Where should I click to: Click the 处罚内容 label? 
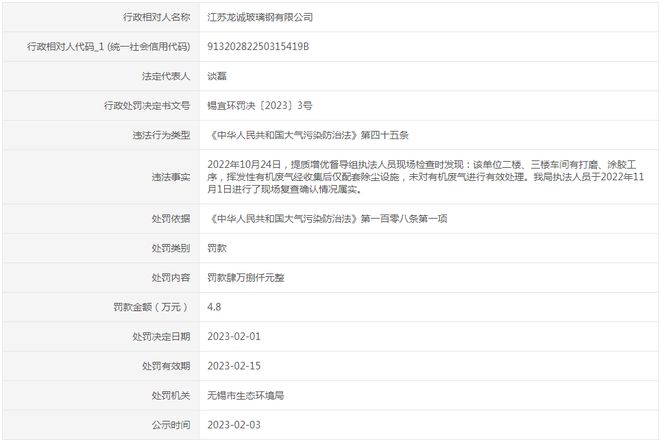pos(171,277)
